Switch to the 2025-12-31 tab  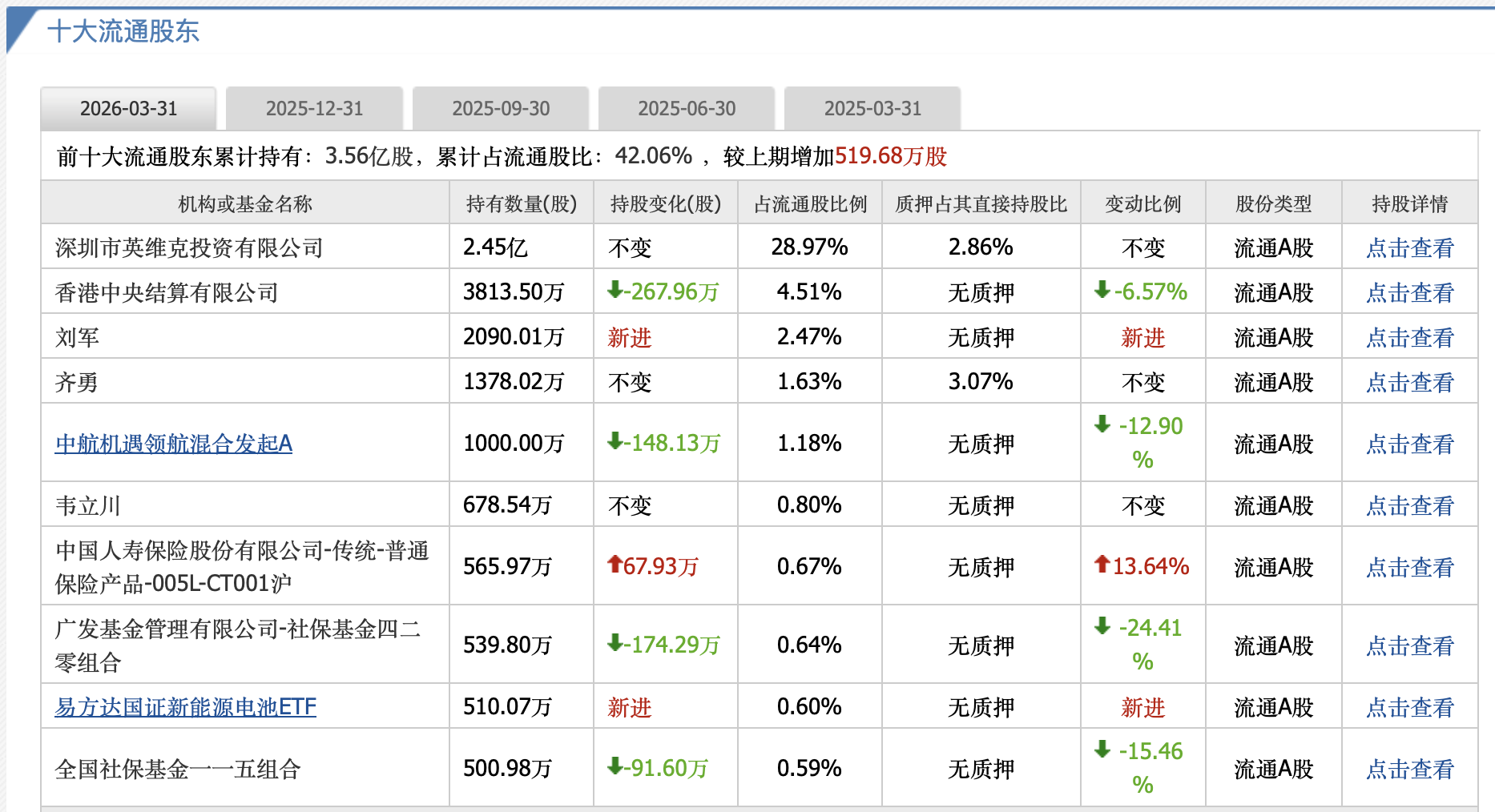click(314, 109)
